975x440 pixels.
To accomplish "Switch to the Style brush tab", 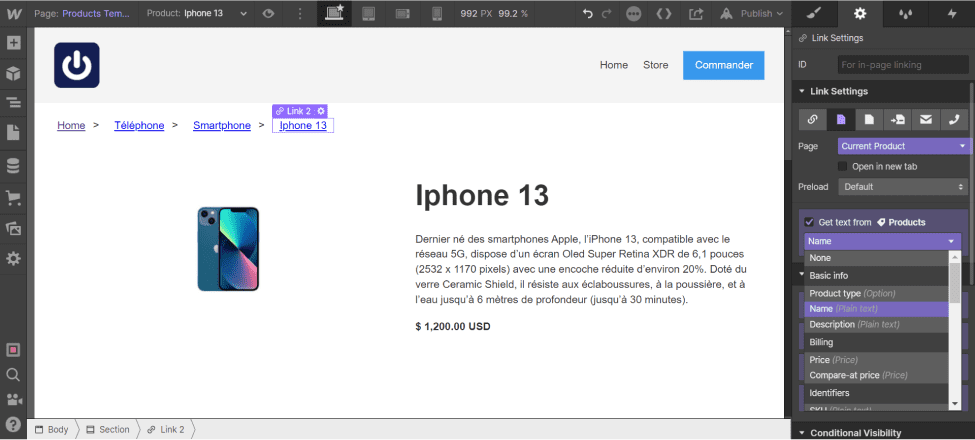I will click(x=815, y=13).
